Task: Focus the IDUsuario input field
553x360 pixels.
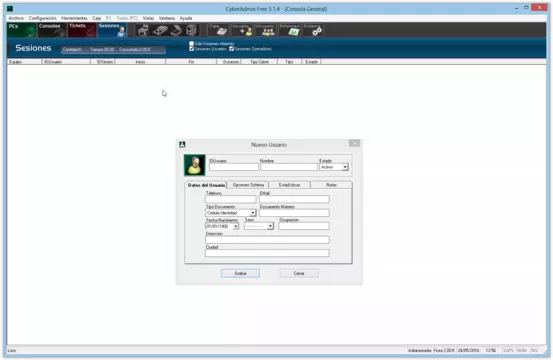Action: coord(233,167)
